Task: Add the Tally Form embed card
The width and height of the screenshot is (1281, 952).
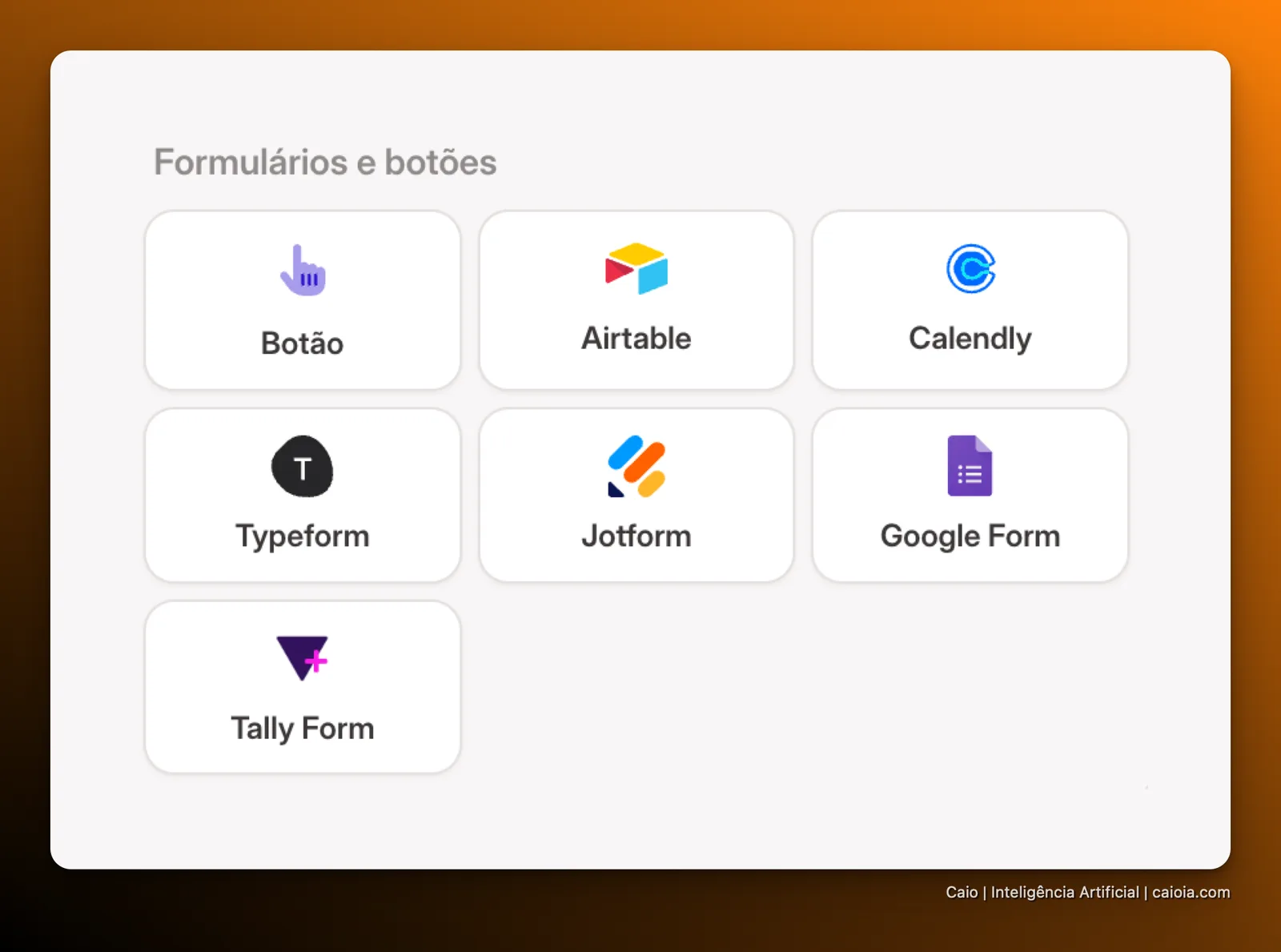Action: 303,687
